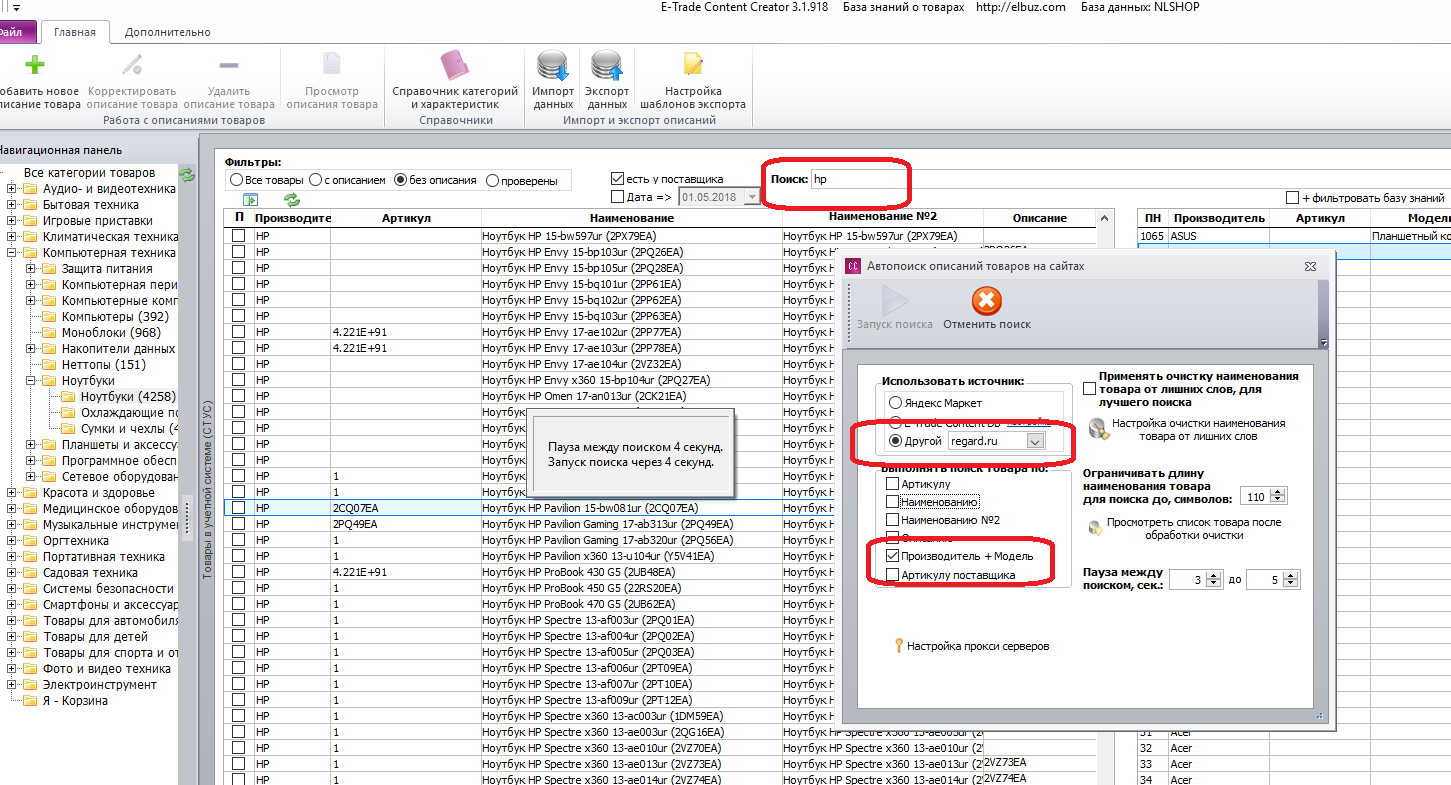The height and width of the screenshot is (785, 1451).
Task: Collapse the 'Ноутбуки' parent node
Action: 31,381
